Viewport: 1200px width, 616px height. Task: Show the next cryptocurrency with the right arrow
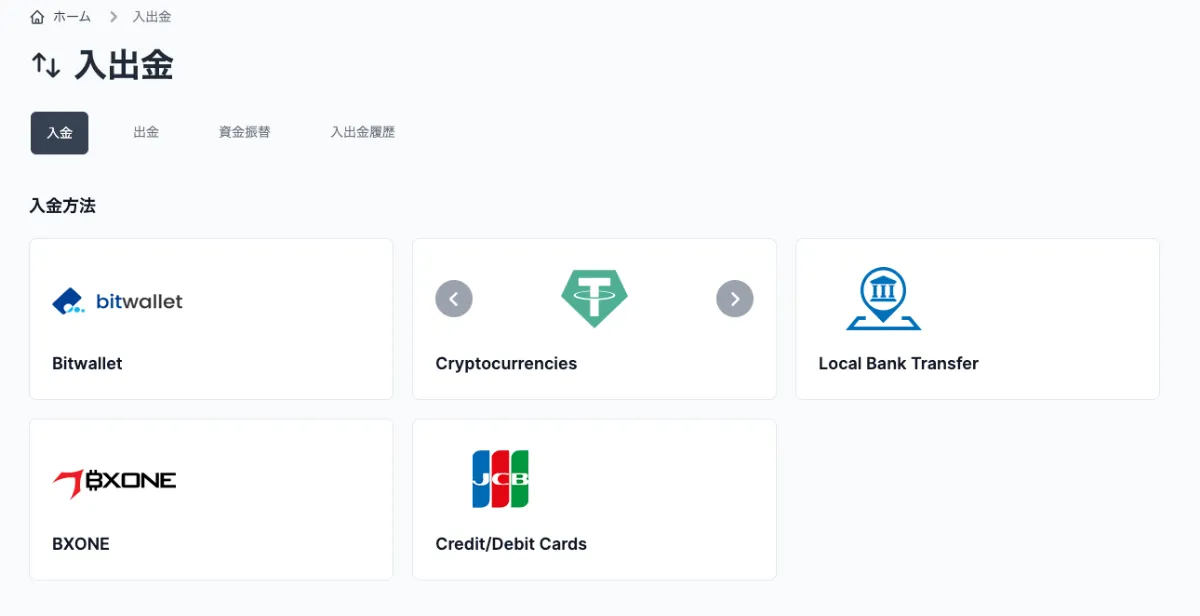[x=735, y=298]
